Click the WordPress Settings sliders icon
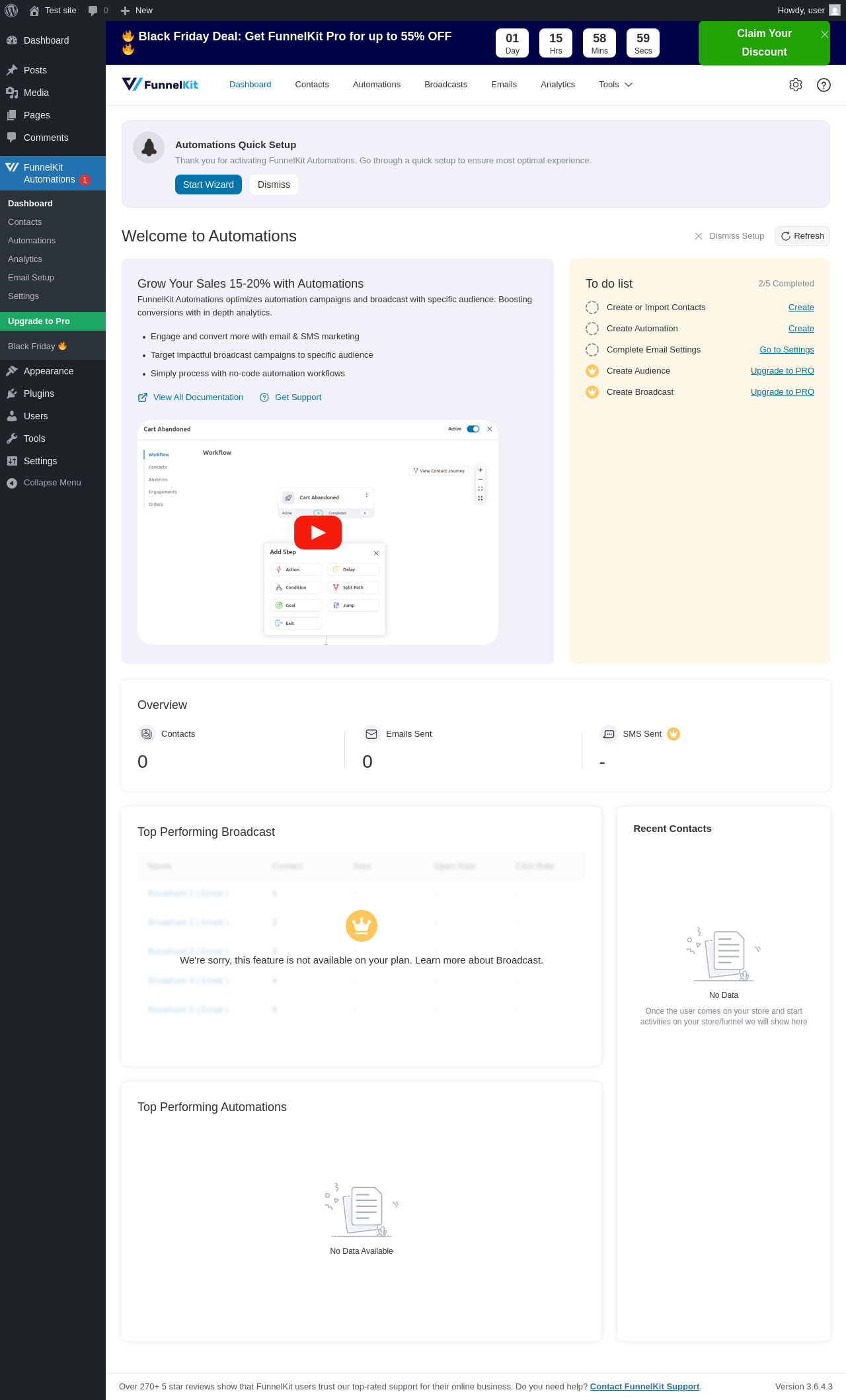Image resolution: width=846 pixels, height=1400 pixels. coord(12,461)
